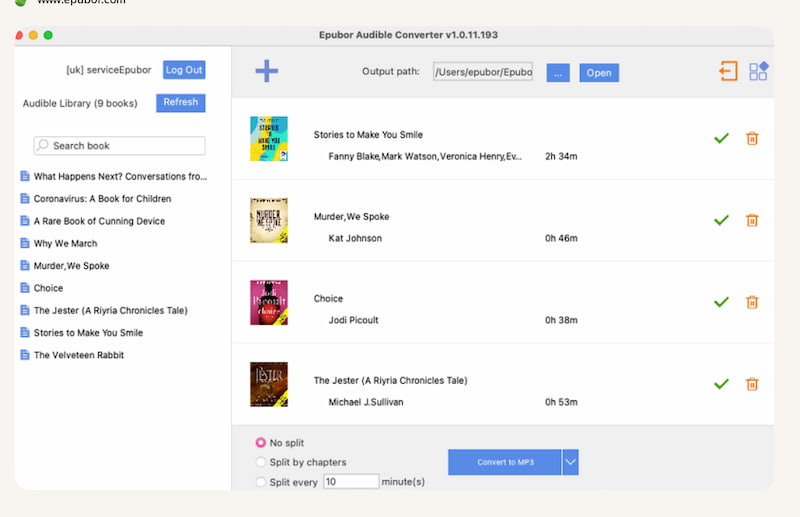Click document icon beside A Rare Book of Cunning Device
800x517 pixels.
pyautogui.click(x=24, y=220)
